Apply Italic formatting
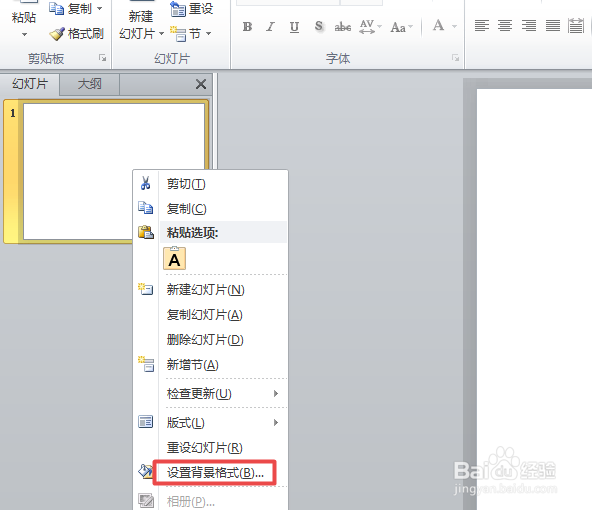 [270, 27]
